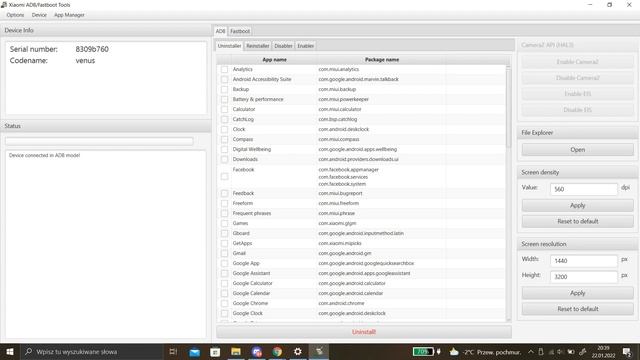Check the GetApps checkbox
Image resolution: width=640 pixels, height=360 pixels.
tap(224, 243)
